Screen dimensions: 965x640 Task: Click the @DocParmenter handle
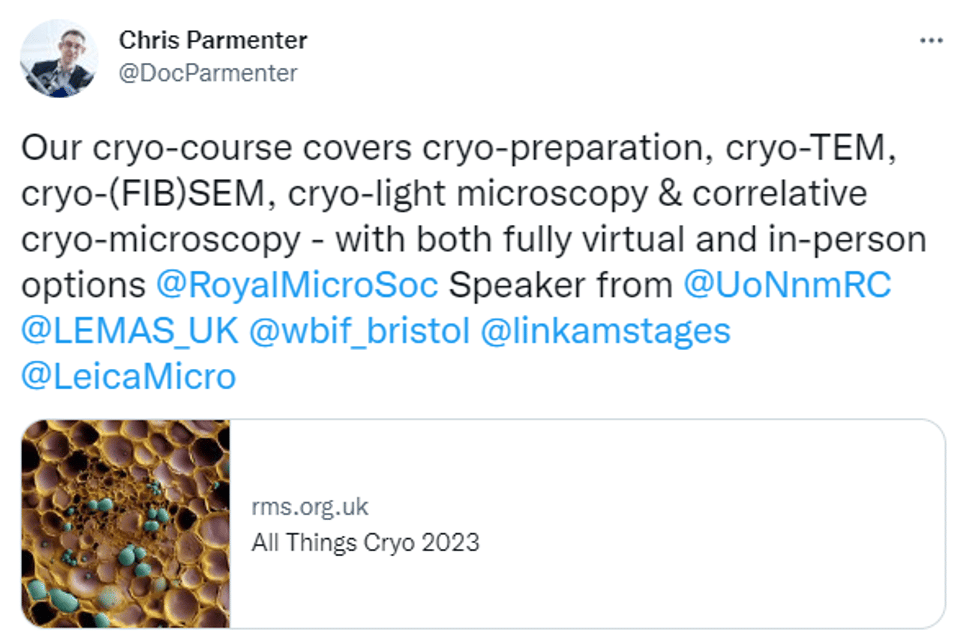208,73
